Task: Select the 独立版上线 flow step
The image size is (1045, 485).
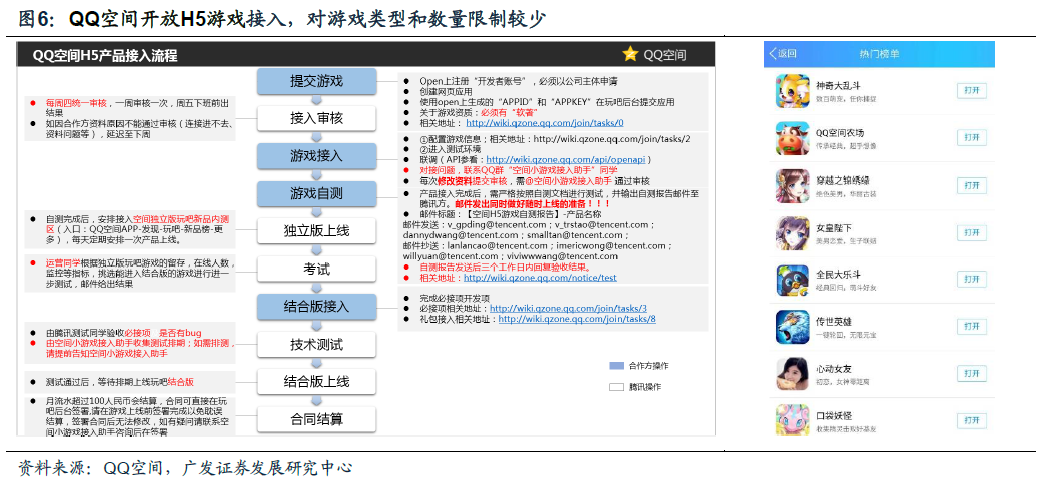Action: [x=316, y=231]
